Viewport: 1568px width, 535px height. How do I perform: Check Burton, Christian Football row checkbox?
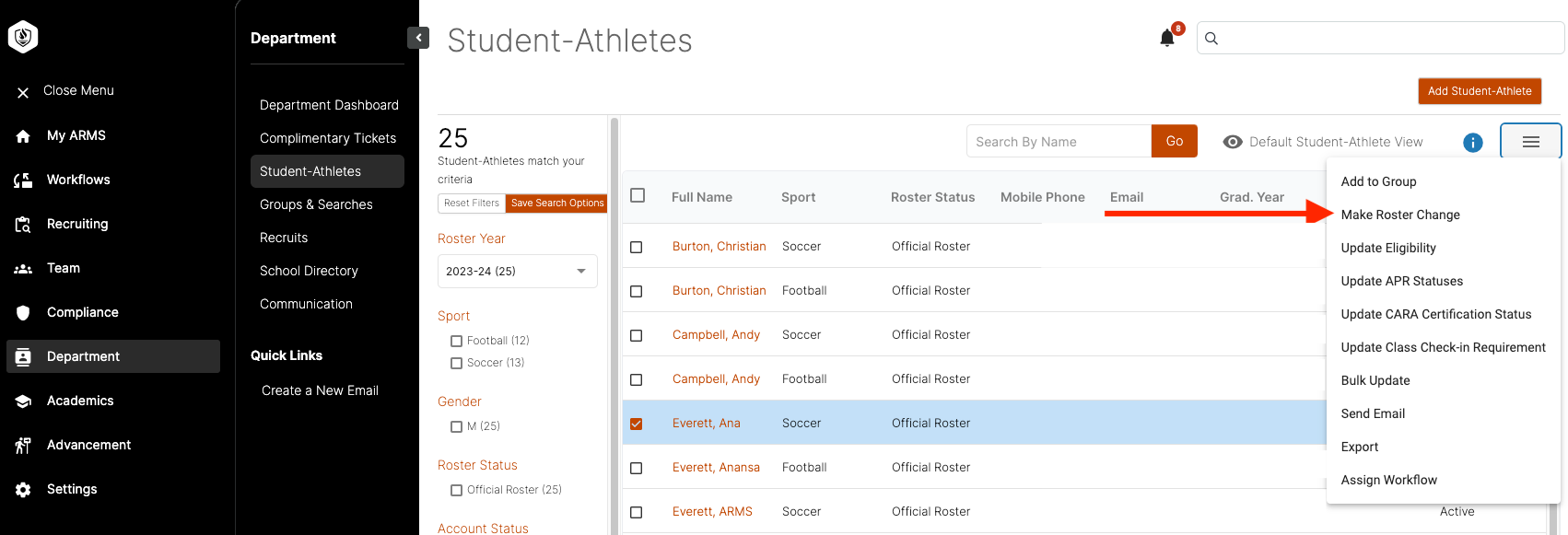(636, 291)
